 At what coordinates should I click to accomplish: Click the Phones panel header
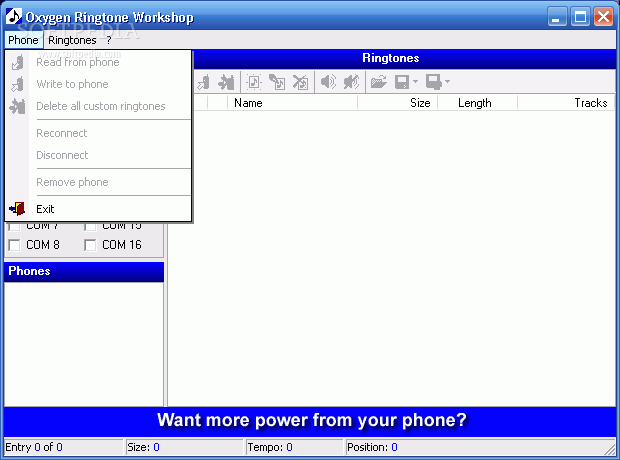click(x=84, y=271)
